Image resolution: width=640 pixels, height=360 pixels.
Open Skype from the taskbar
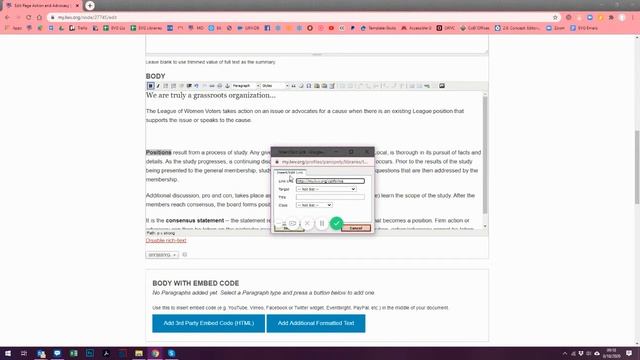(x=171, y=353)
